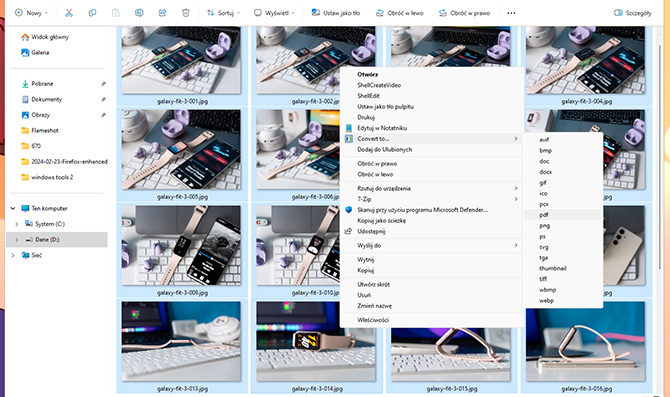Click Obróć w prawo in toolbar
This screenshot has height=397, width=670.
tap(464, 13)
